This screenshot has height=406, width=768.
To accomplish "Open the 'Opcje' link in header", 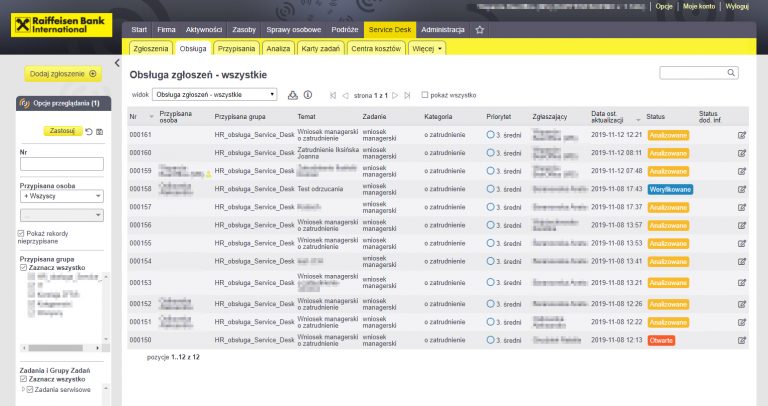I will 664,6.
